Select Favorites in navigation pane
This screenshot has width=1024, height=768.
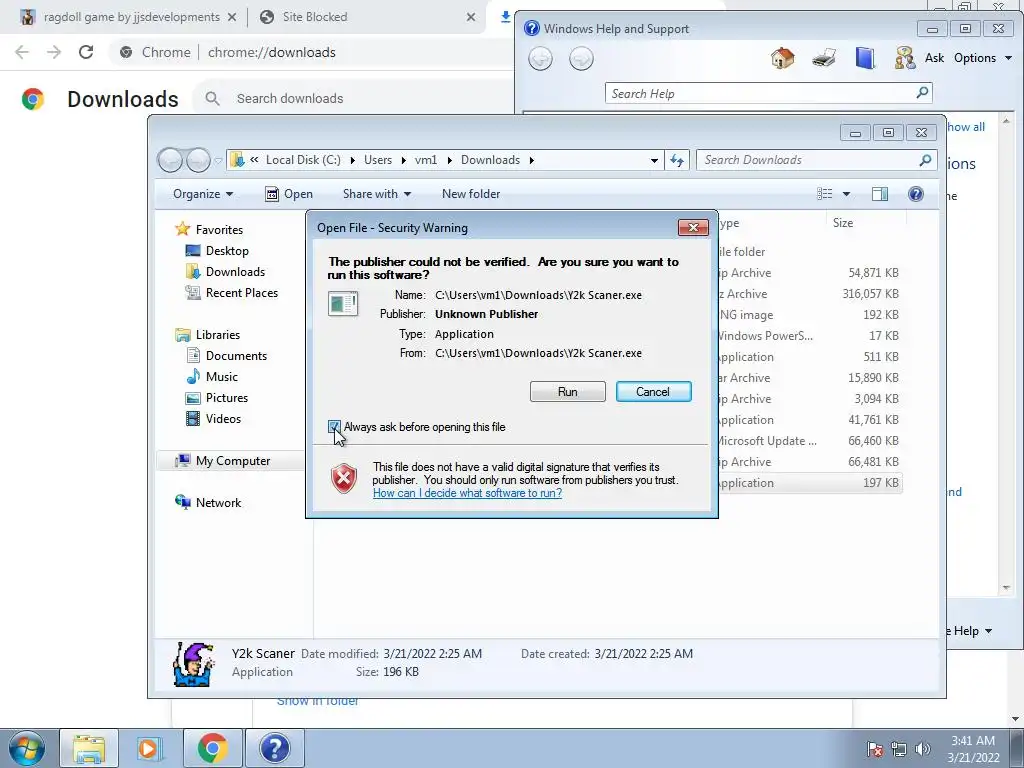click(219, 230)
